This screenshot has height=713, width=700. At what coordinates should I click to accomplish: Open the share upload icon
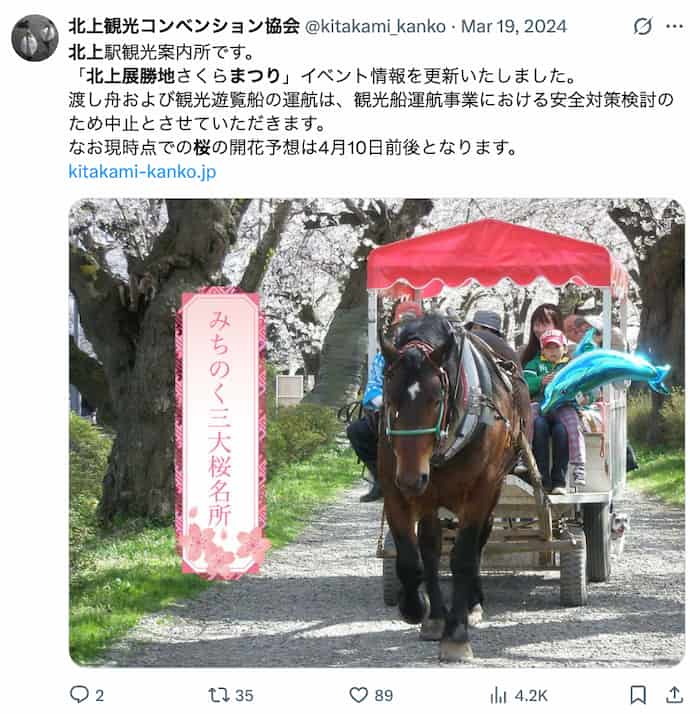675,695
